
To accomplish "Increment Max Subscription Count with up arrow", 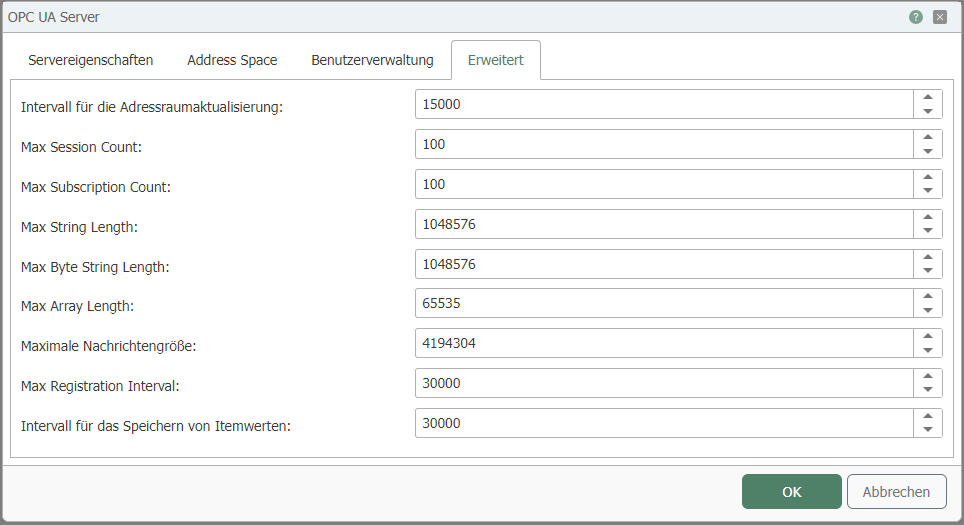I will (x=928, y=178).
